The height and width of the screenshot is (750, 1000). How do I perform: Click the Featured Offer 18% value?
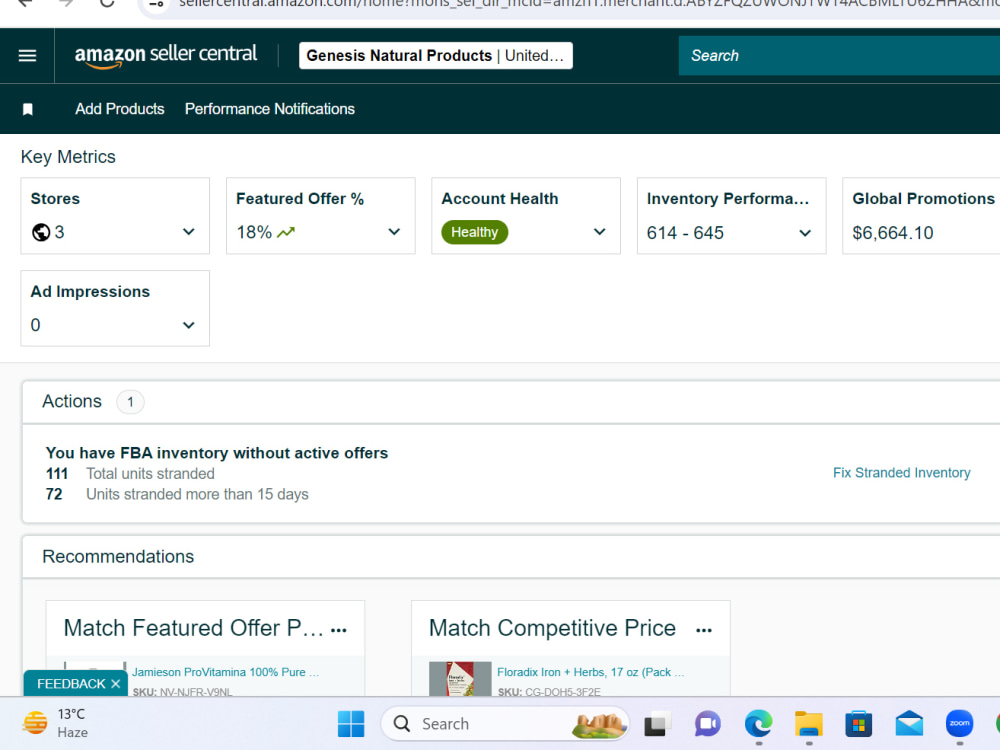coord(254,232)
